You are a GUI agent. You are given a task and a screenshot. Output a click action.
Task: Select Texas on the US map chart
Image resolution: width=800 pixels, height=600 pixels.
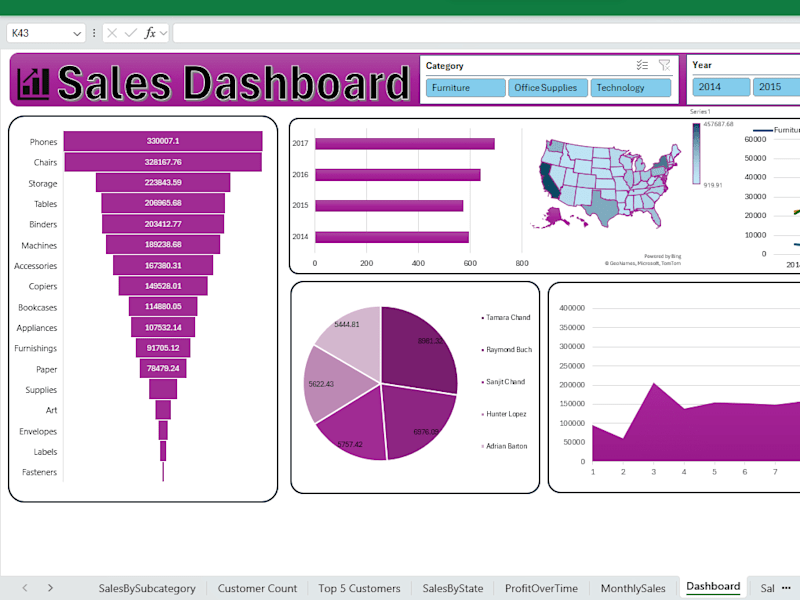(603, 208)
